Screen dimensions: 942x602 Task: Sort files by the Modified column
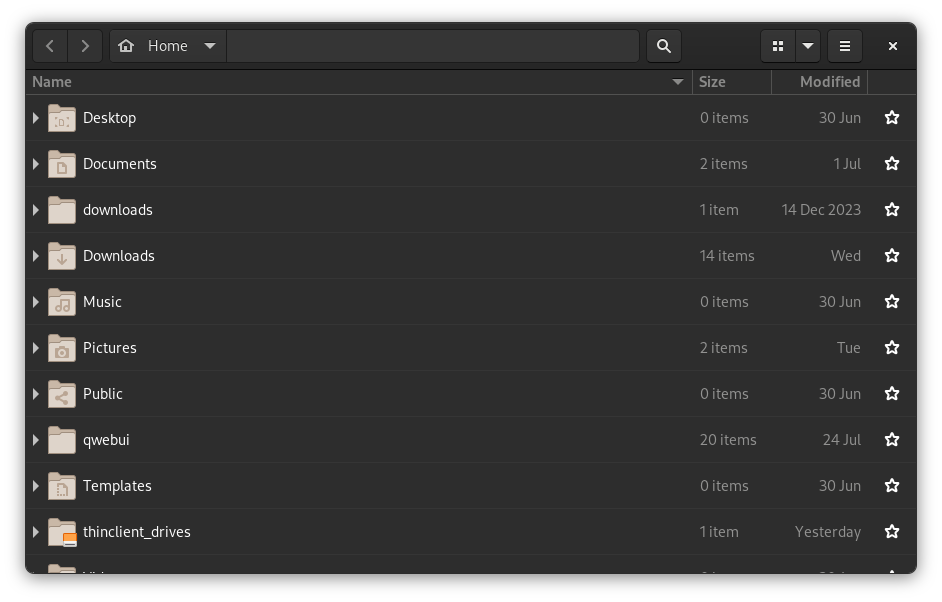(831, 81)
